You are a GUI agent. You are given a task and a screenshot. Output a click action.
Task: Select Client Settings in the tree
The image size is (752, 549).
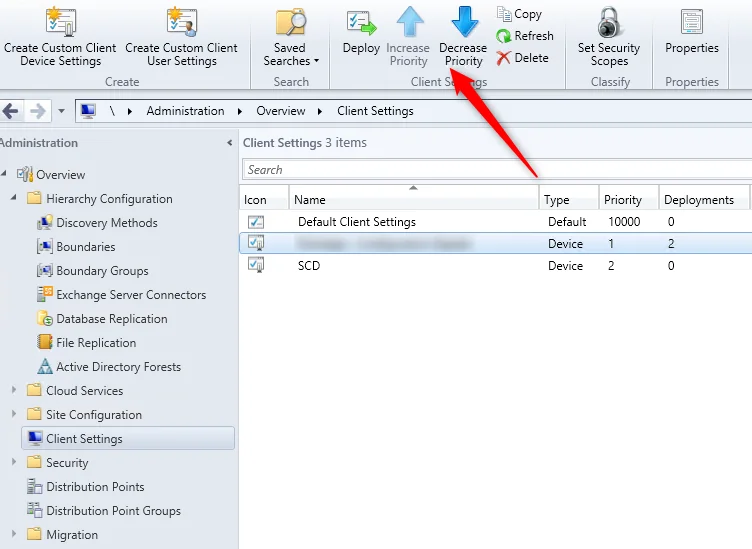[128, 438]
